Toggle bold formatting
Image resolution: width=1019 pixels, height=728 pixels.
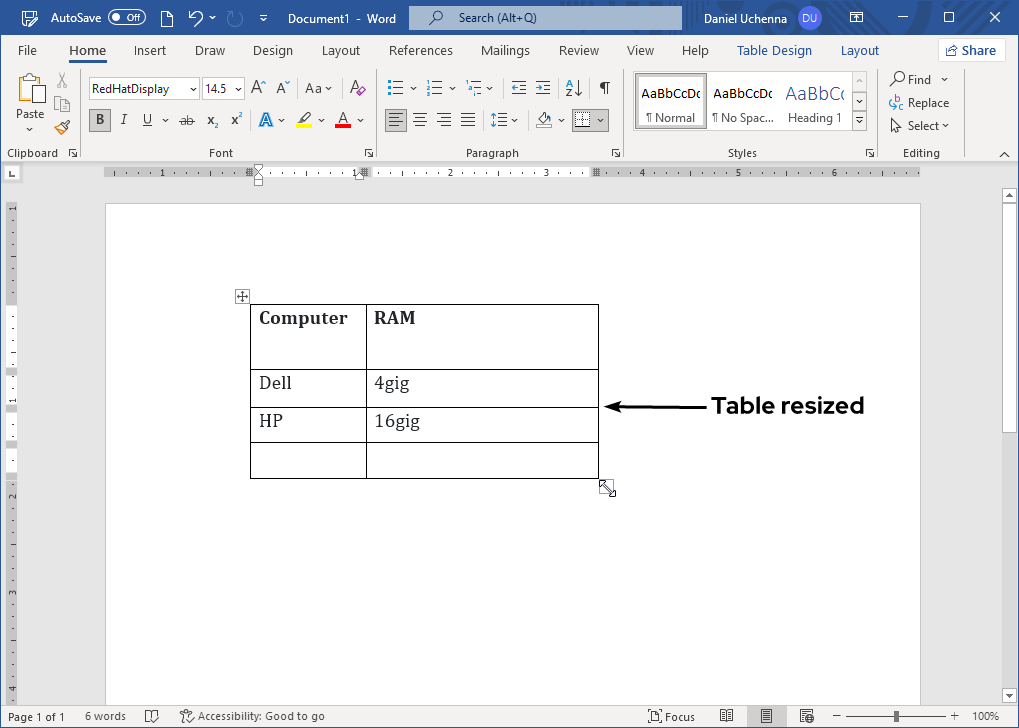[99, 120]
